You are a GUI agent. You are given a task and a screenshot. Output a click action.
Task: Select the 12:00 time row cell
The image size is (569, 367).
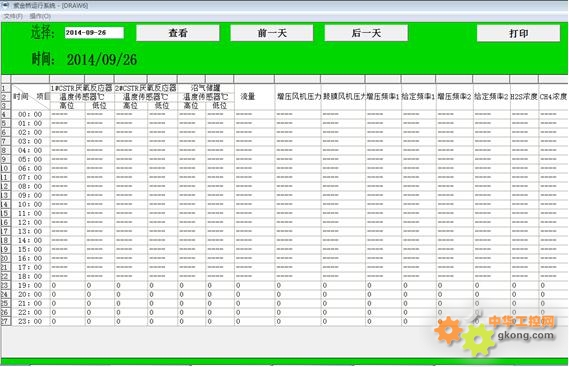(30, 222)
